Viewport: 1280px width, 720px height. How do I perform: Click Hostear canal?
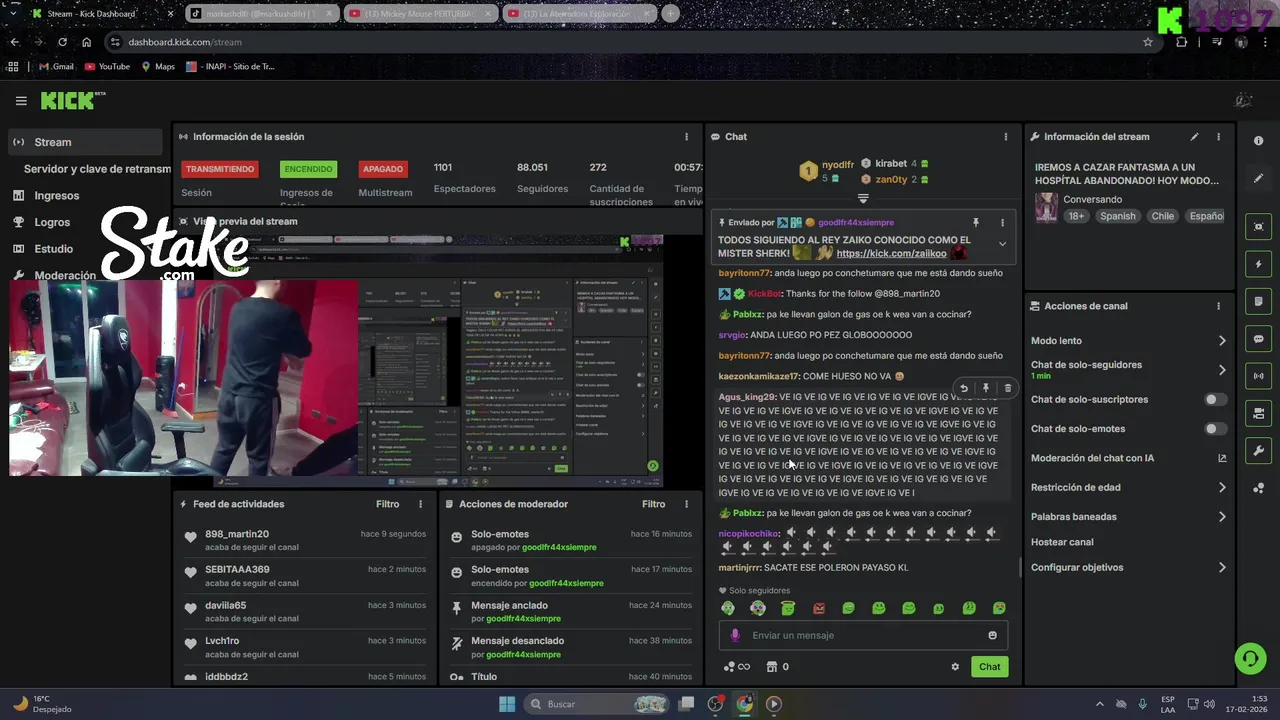click(1062, 542)
